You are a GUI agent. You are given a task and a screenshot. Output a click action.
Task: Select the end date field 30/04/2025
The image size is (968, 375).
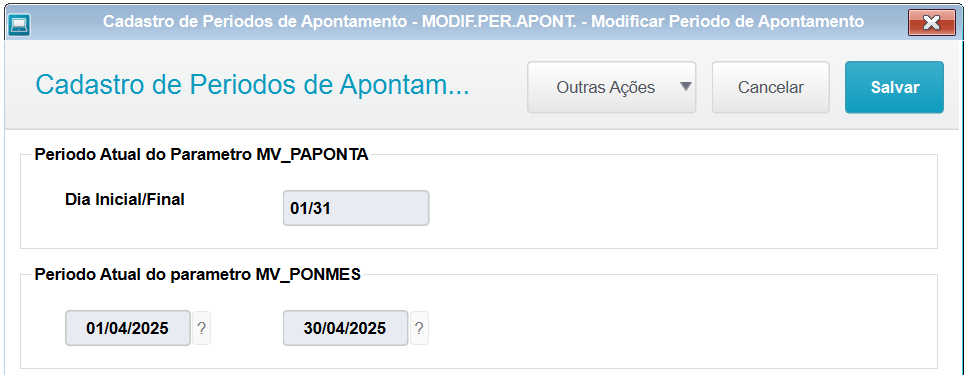click(x=345, y=328)
